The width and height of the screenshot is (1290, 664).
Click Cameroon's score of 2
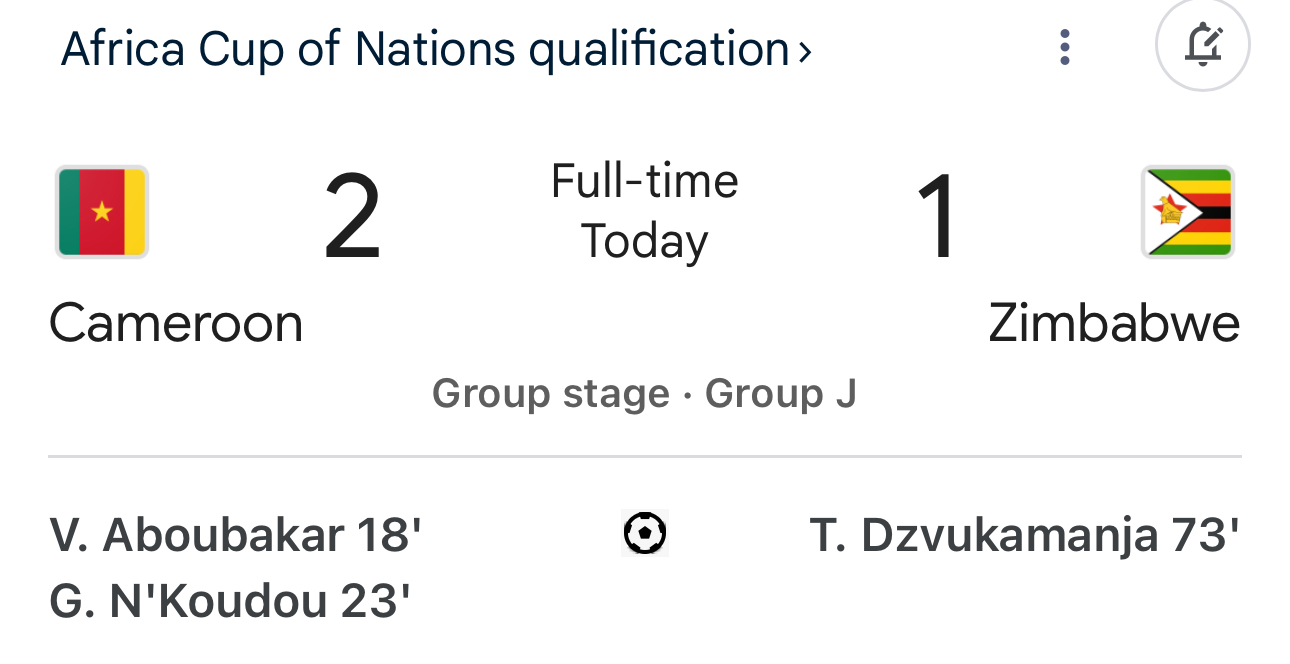point(353,218)
